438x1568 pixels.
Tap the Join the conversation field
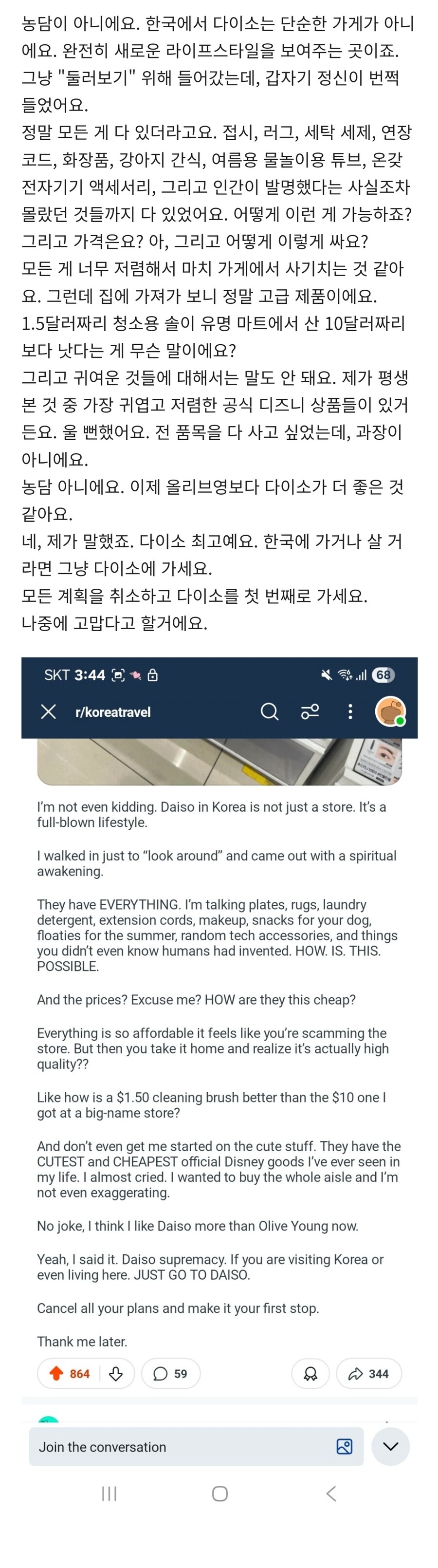click(x=182, y=1447)
